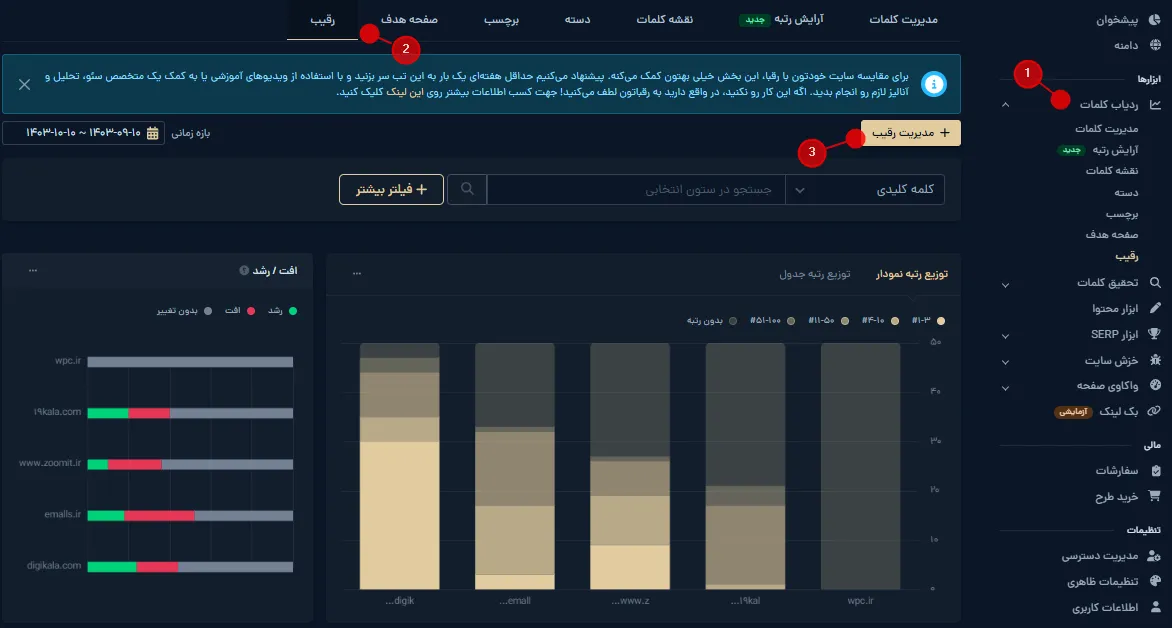Viewport: 1172px width, 628px height.
Task: Toggle the افت red legend item
Action: (240, 310)
